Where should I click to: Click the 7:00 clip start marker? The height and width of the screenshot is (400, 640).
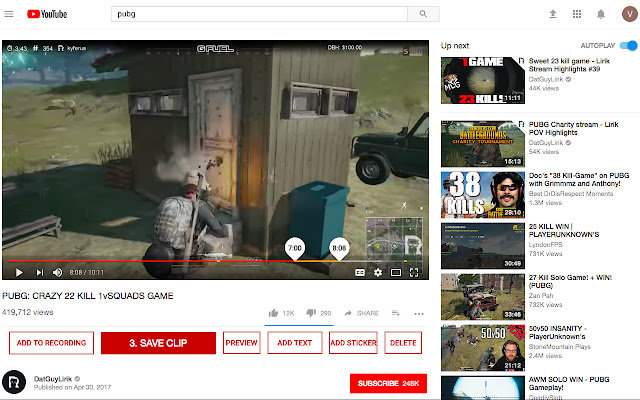click(295, 249)
